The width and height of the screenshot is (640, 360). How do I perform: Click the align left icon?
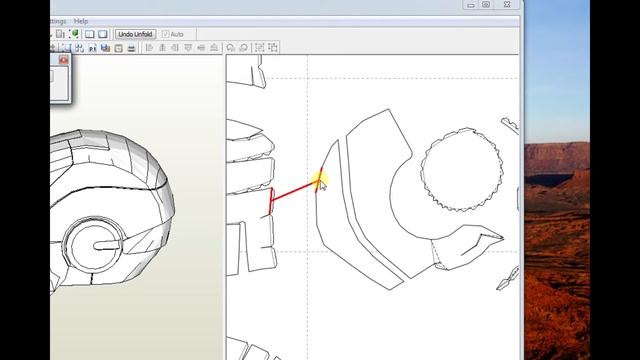point(149,48)
